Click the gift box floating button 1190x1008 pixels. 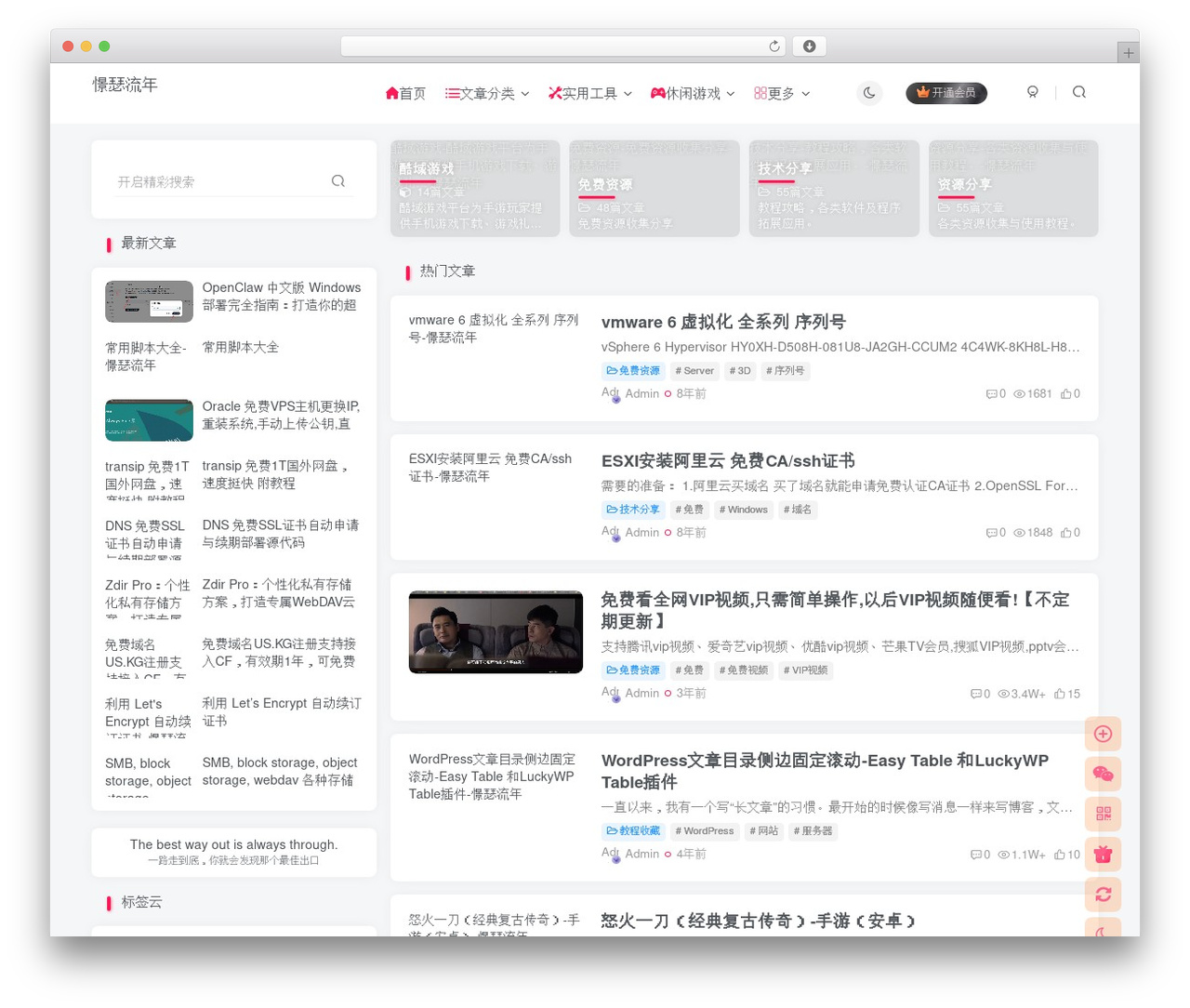pyautogui.click(x=1104, y=854)
